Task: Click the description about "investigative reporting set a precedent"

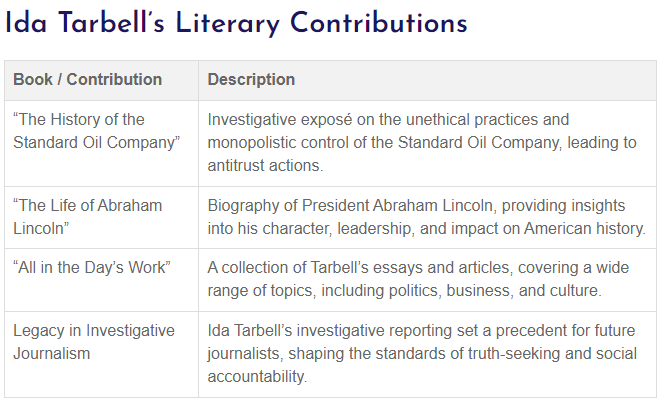Action: (427, 354)
